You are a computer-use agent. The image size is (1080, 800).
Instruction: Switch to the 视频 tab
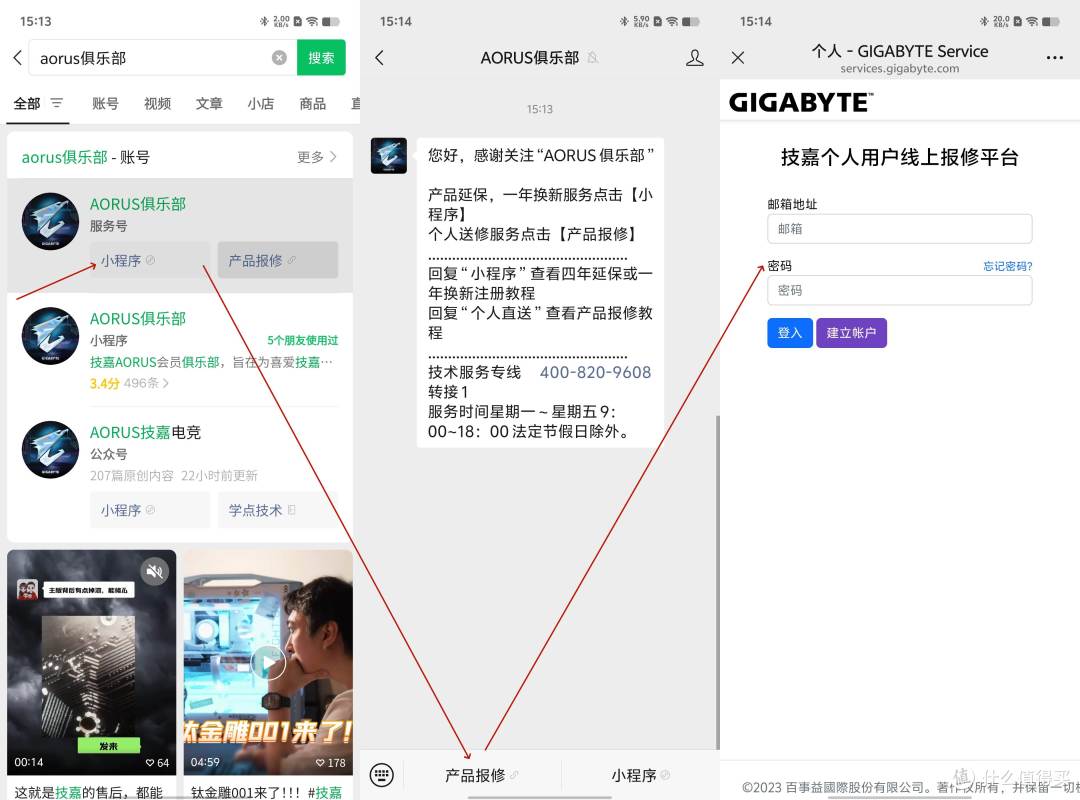(157, 103)
